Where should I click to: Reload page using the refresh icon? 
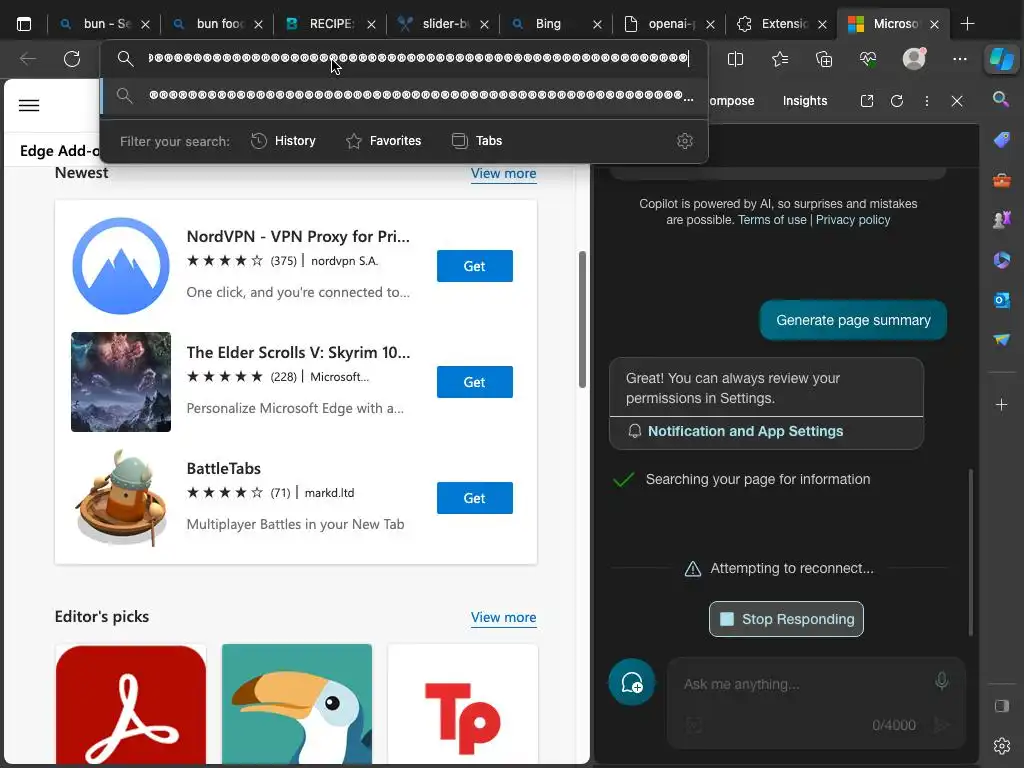pyautogui.click(x=72, y=59)
